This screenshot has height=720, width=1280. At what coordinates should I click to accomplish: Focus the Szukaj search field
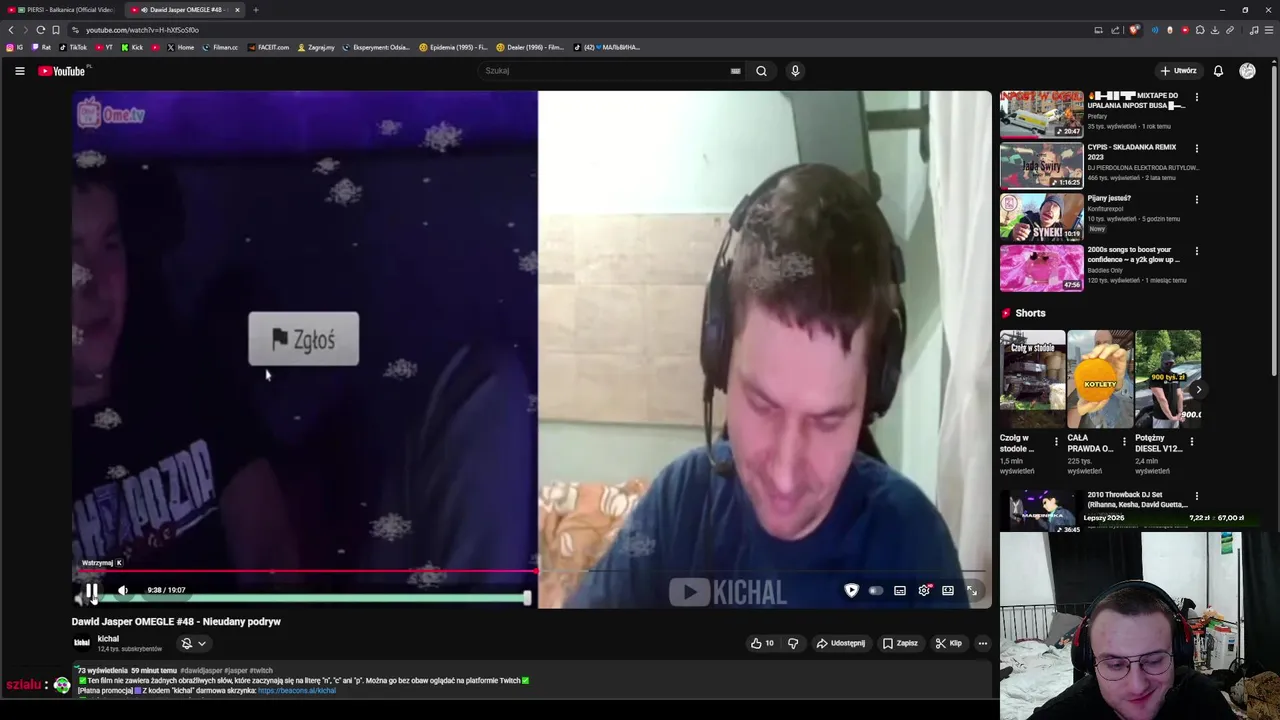pyautogui.click(x=605, y=71)
